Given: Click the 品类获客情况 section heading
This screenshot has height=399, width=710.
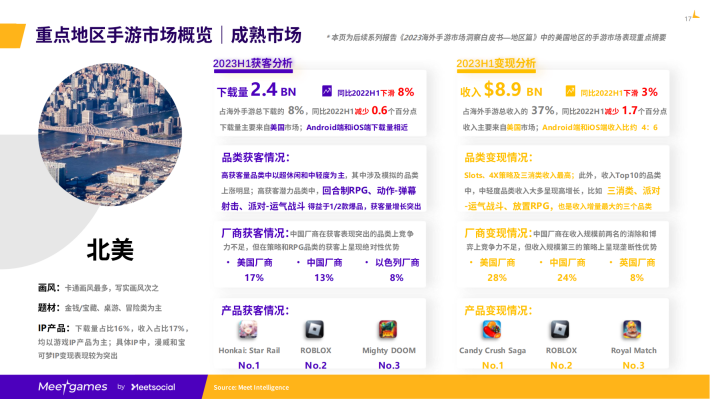Looking at the screenshot, I should pos(255,158).
